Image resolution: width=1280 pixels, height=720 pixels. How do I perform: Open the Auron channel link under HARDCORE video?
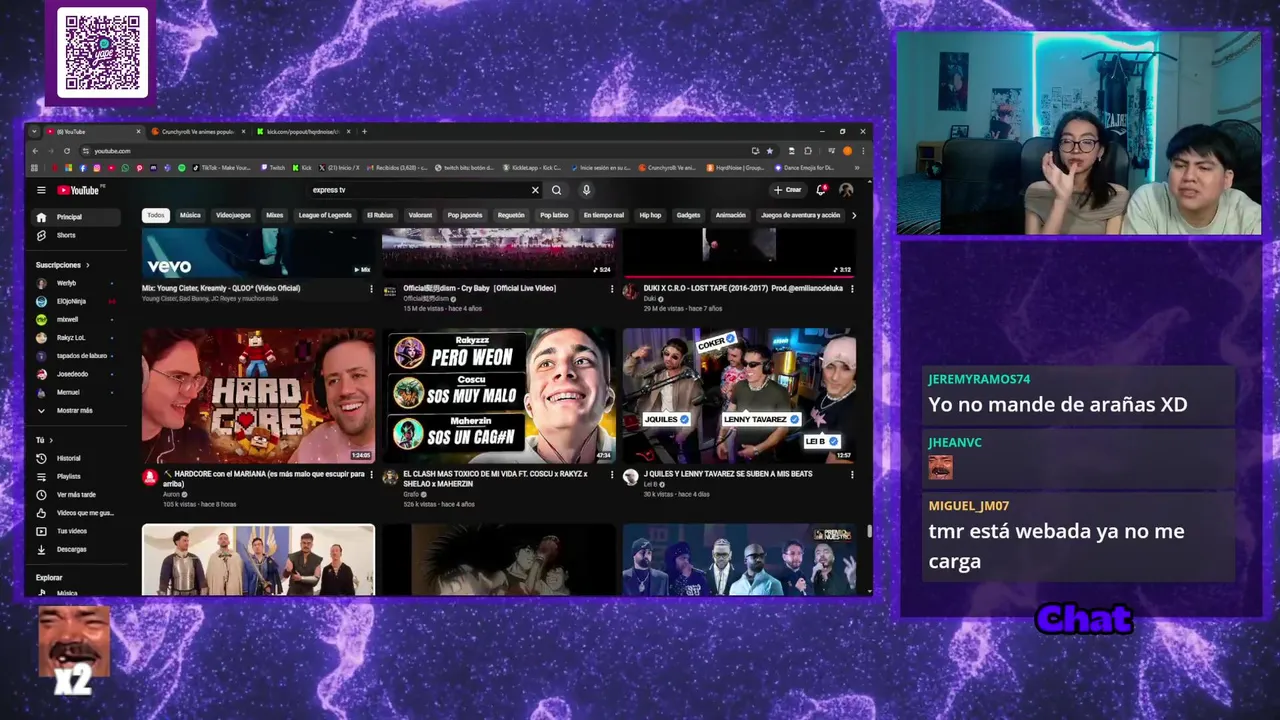(171, 494)
